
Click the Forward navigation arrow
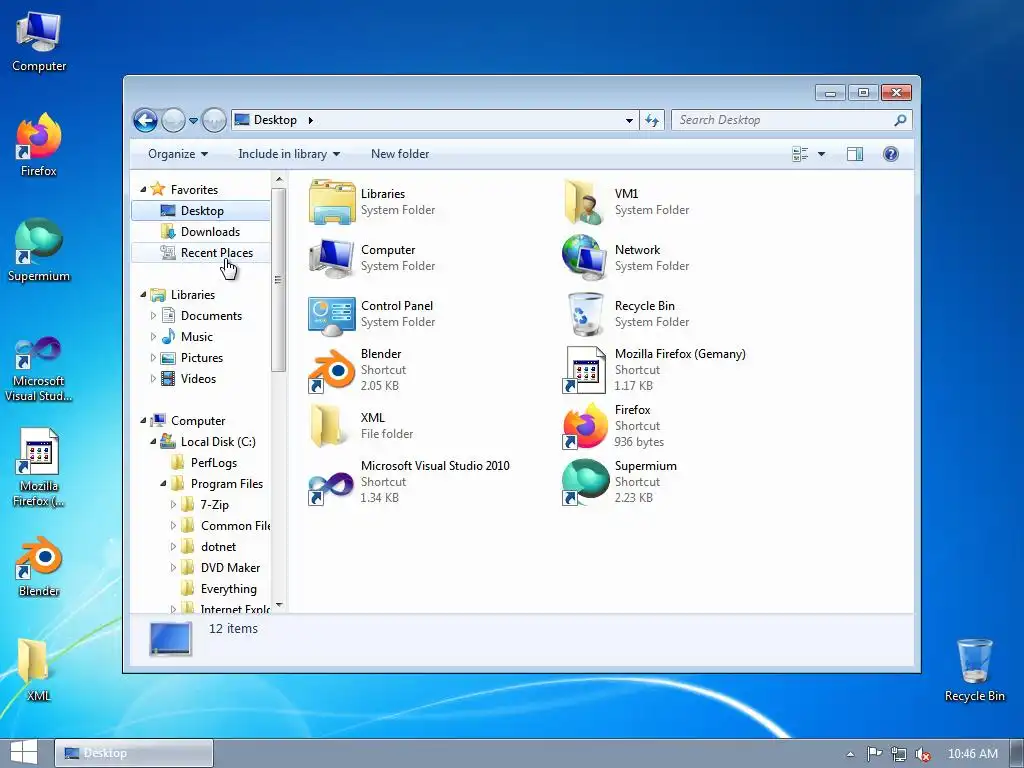(x=173, y=120)
